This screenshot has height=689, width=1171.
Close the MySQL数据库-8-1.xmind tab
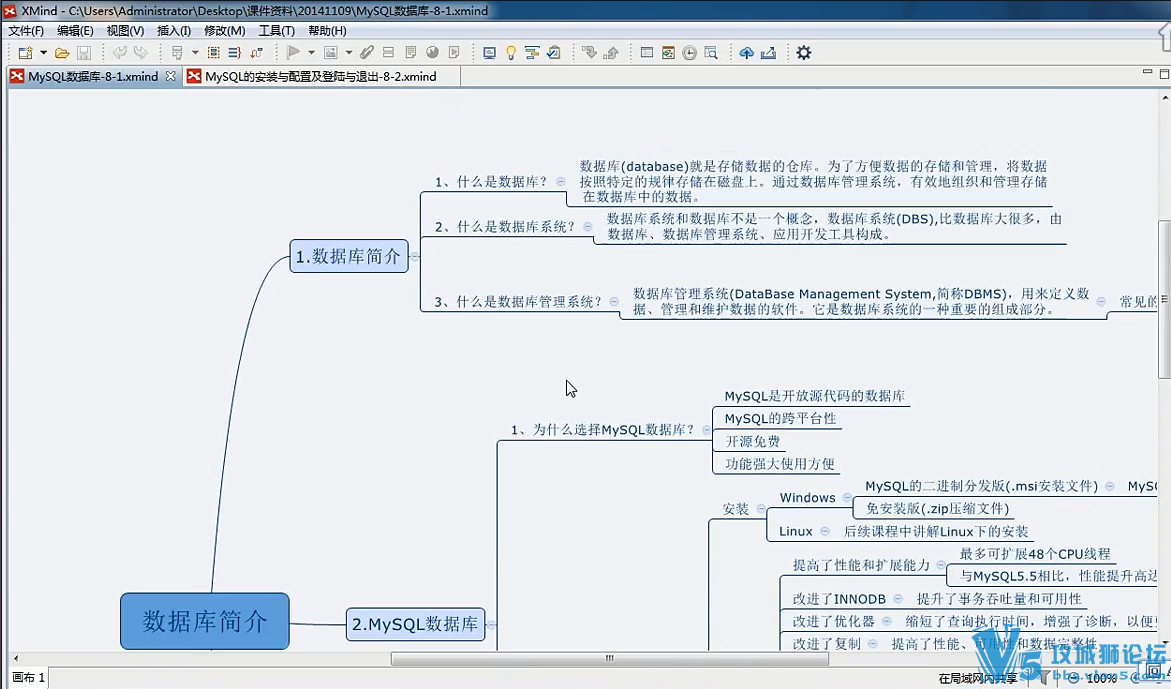click(x=170, y=76)
